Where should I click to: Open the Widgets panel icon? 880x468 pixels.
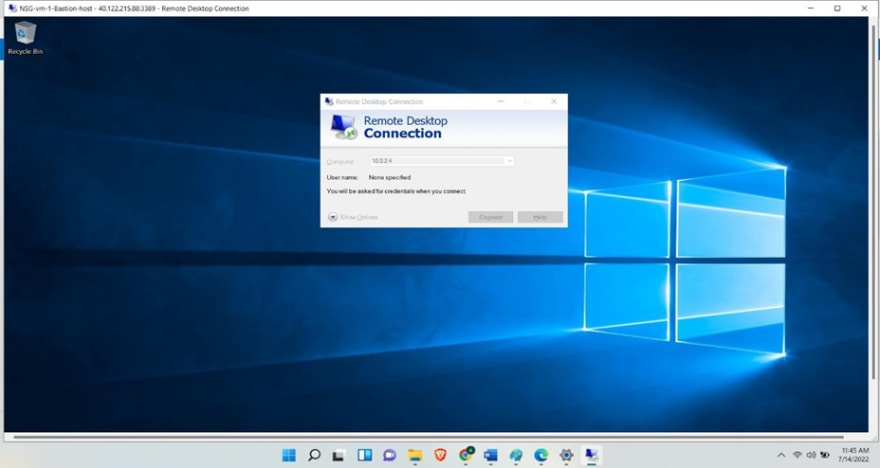coord(365,455)
